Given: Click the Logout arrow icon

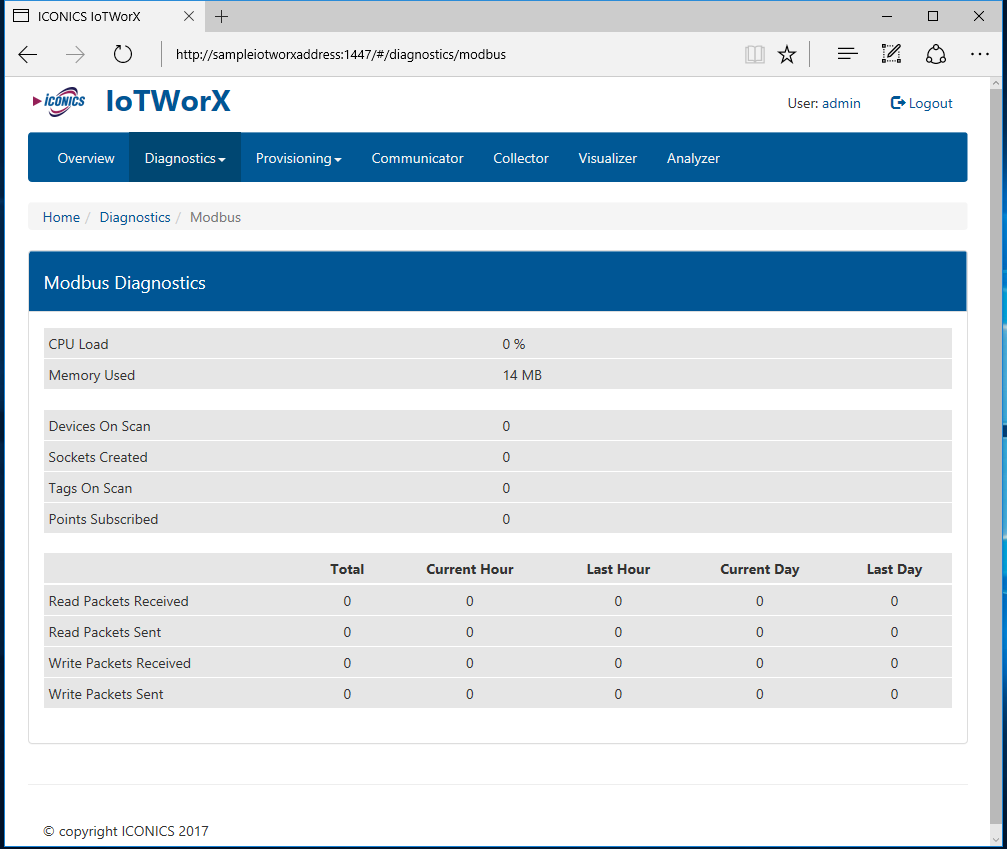Looking at the screenshot, I should (x=898, y=103).
